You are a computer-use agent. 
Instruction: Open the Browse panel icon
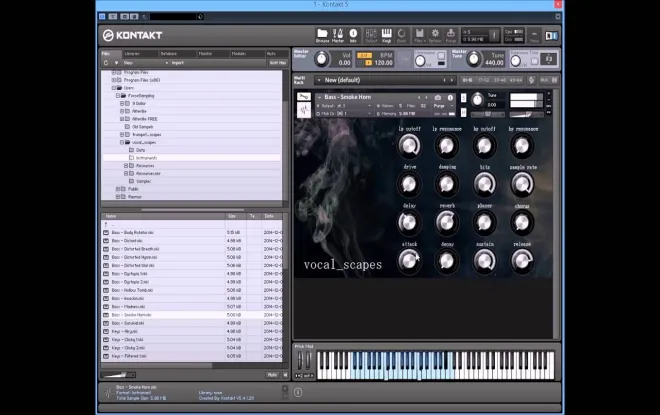click(x=322, y=35)
